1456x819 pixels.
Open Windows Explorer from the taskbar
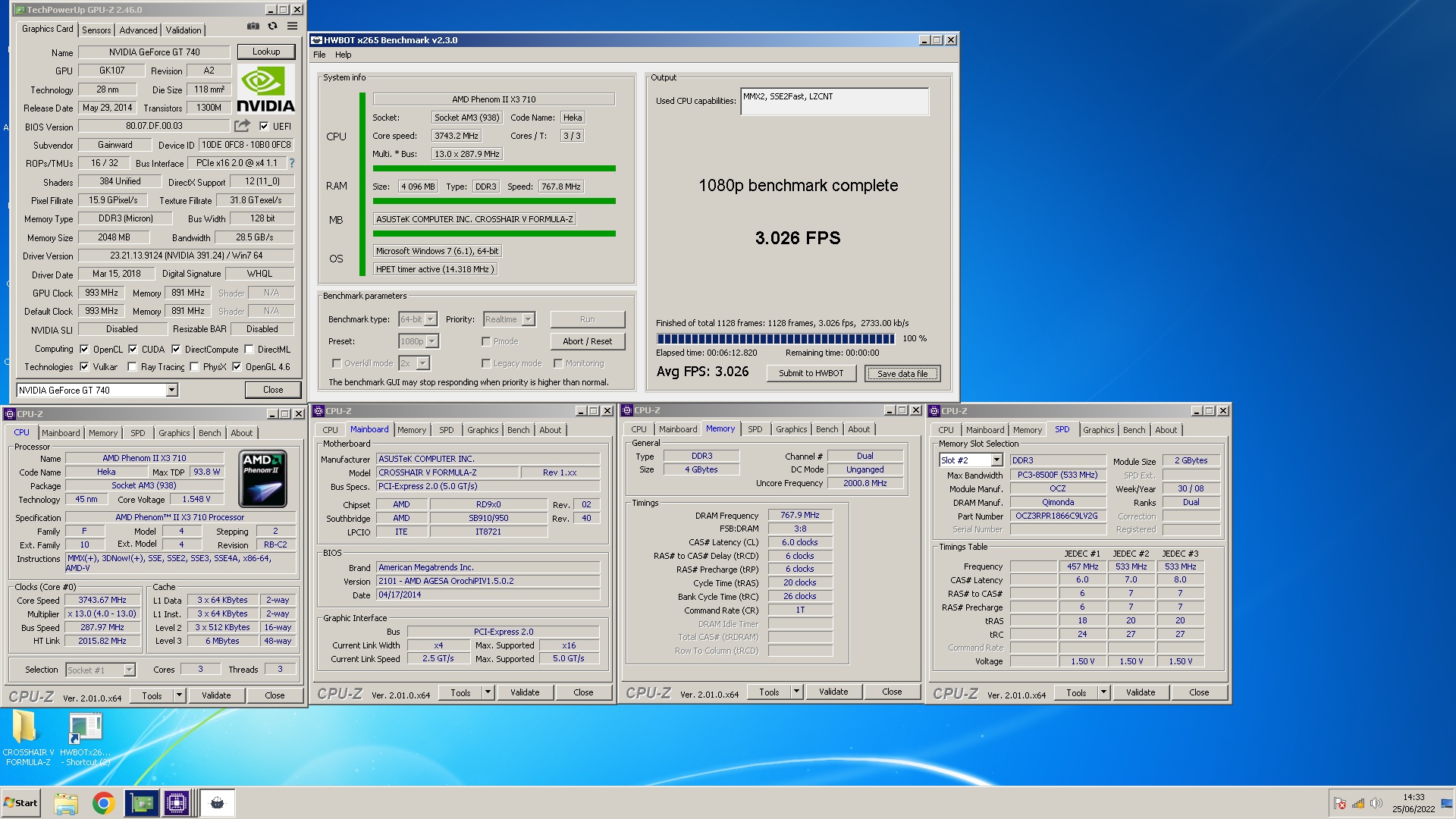point(66,803)
